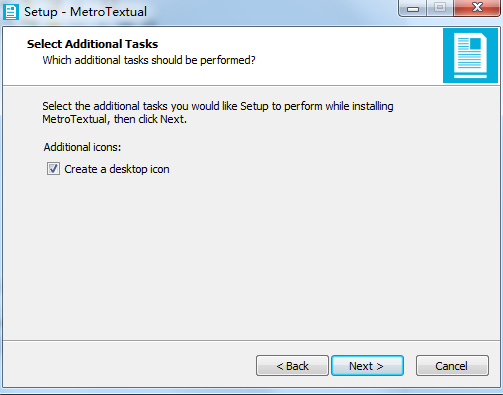
Task: Open the MetroTextual title bar system icon
Action: tap(11, 12)
